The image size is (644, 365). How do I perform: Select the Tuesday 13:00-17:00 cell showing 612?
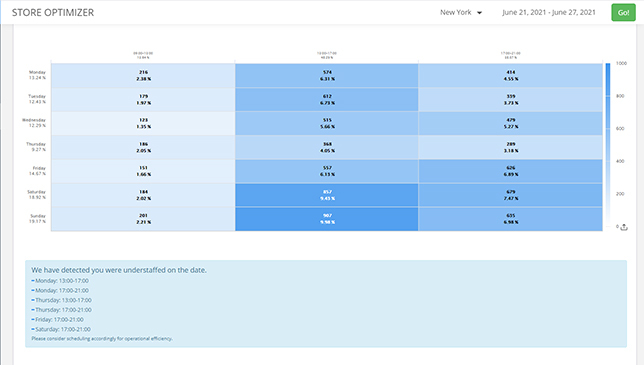click(327, 99)
